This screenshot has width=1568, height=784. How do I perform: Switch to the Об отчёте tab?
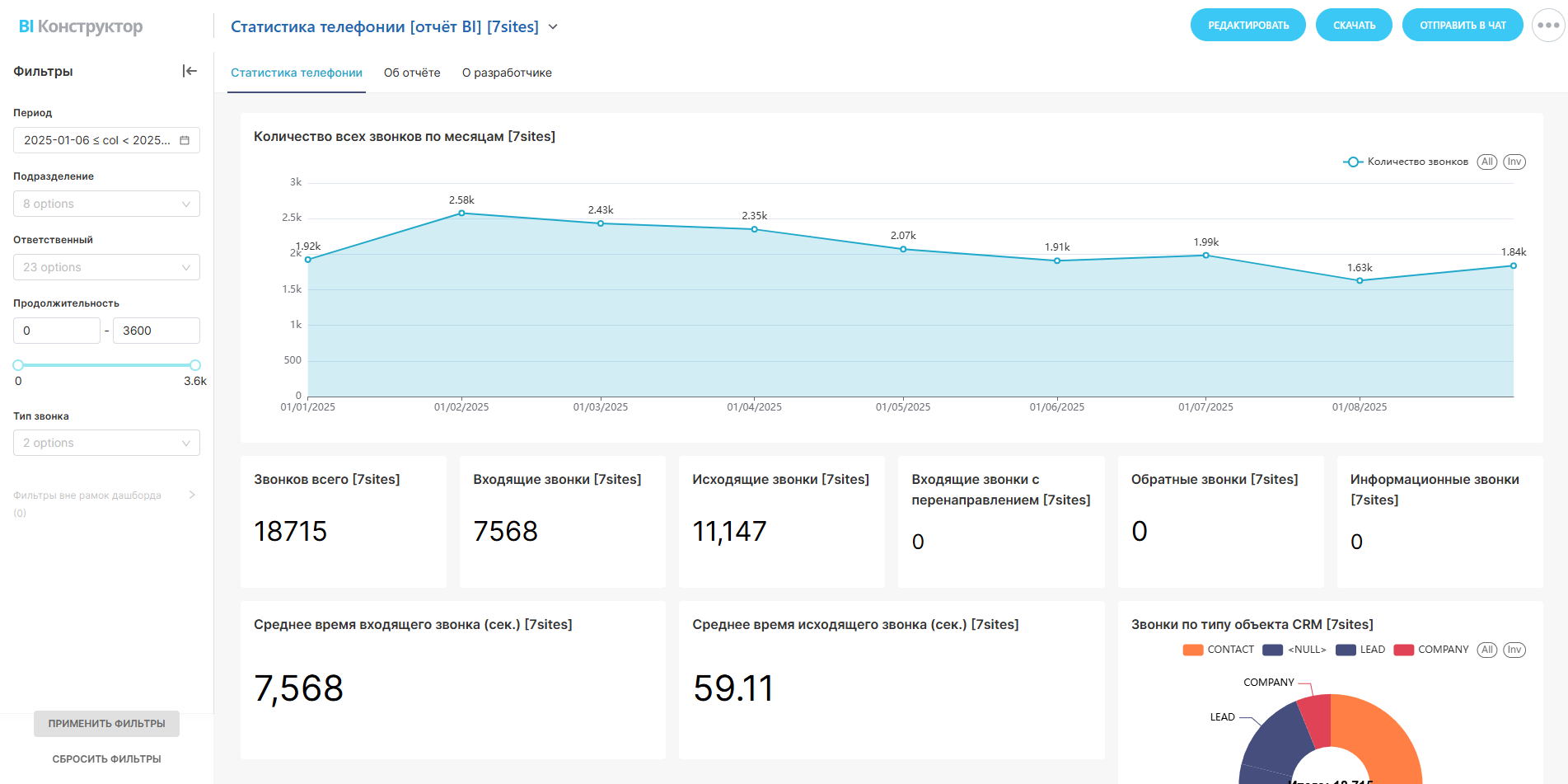[x=412, y=73]
